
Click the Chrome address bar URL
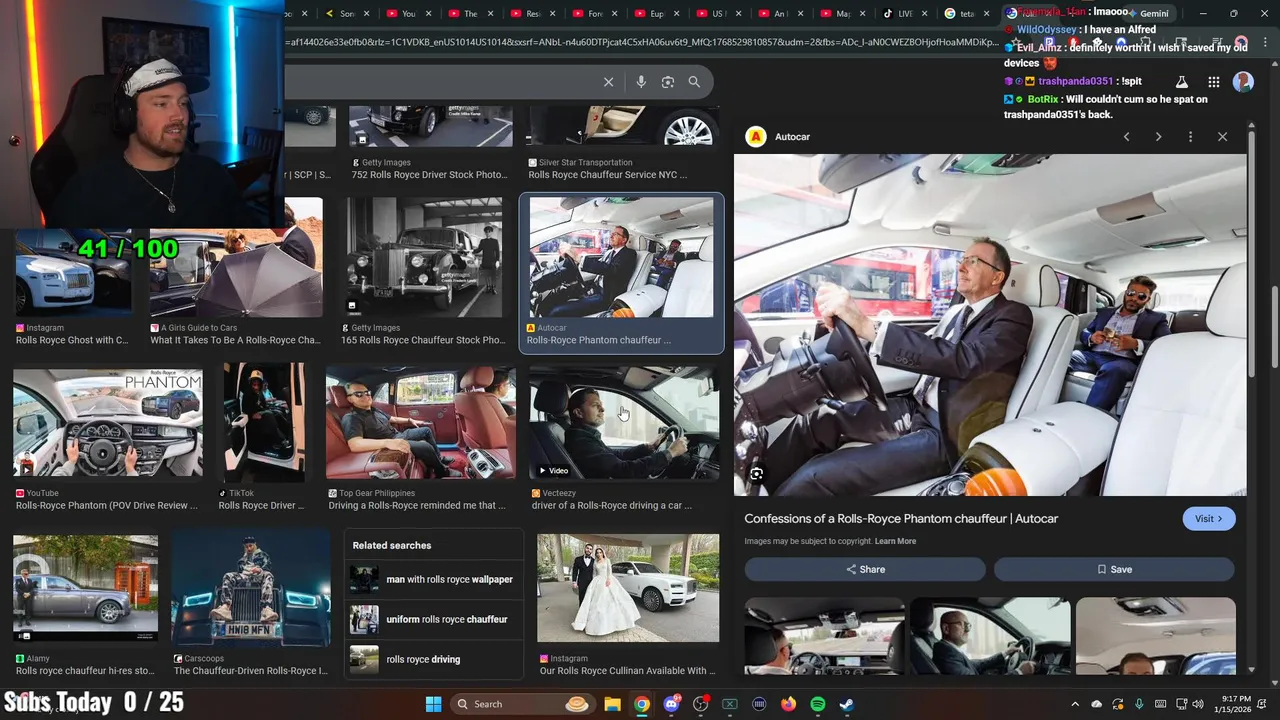[x=640, y=42]
